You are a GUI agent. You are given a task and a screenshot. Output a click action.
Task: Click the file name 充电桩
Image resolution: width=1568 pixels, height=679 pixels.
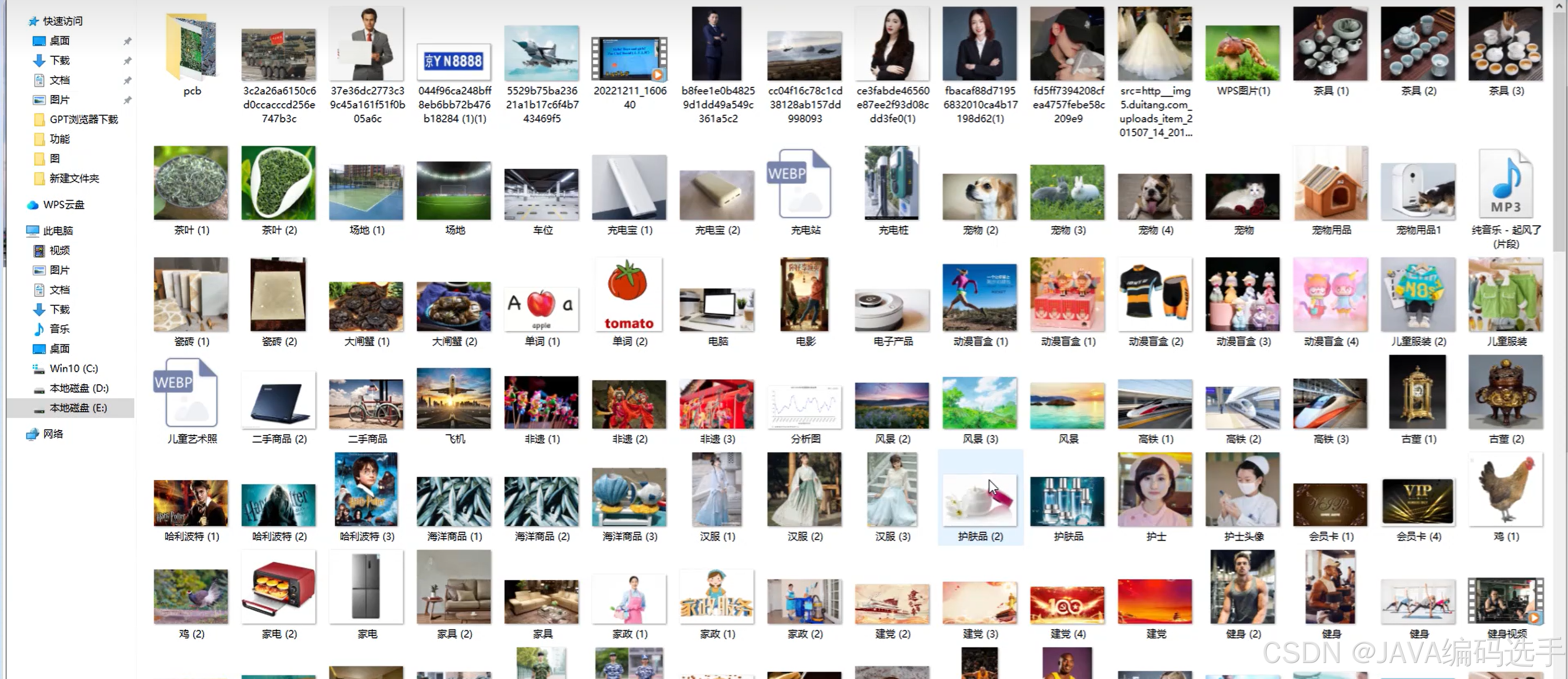[893, 230]
